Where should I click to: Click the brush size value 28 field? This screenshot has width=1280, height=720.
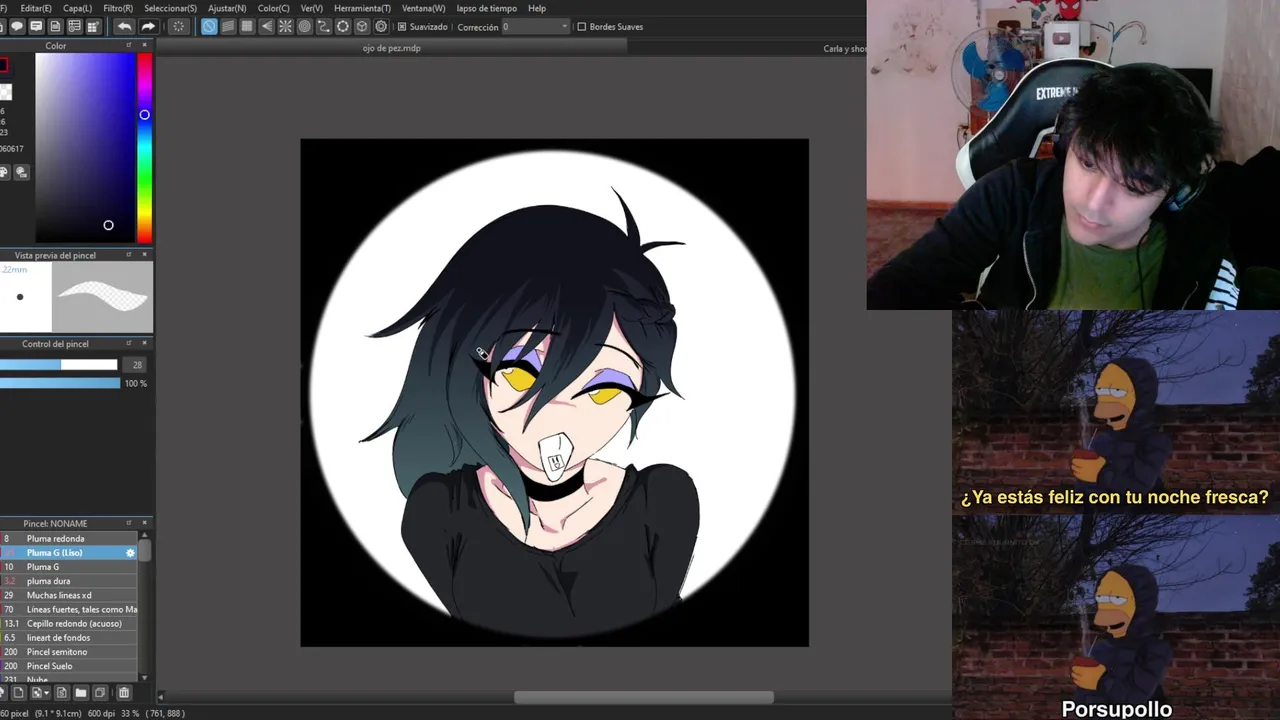[x=137, y=365]
